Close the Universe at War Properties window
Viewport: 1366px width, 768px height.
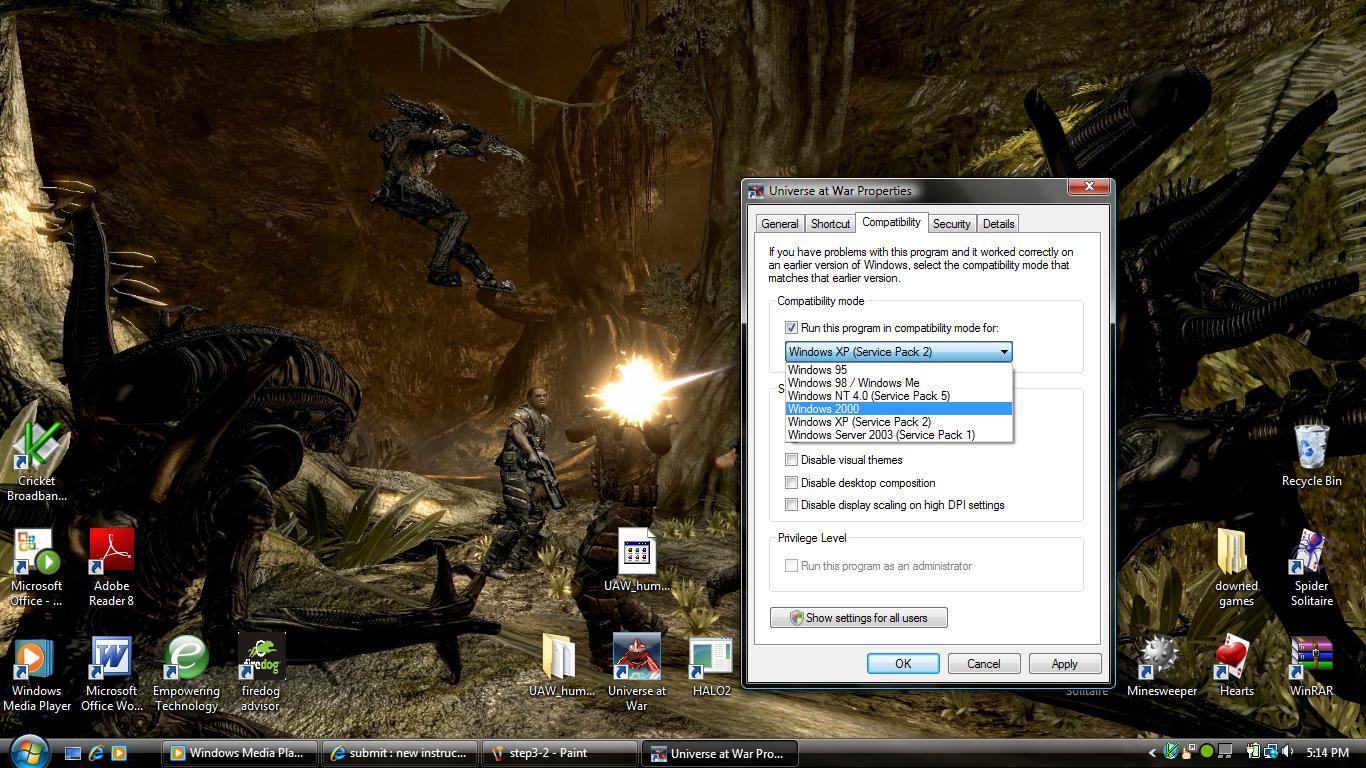pyautogui.click(x=1089, y=187)
